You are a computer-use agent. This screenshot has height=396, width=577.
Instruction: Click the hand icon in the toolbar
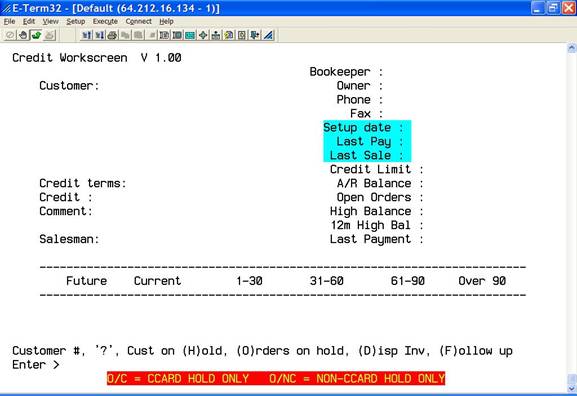(24, 35)
